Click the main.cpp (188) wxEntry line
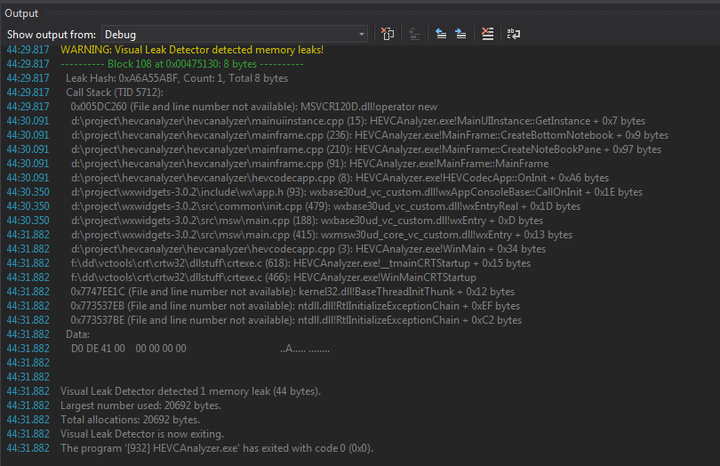 [307, 220]
